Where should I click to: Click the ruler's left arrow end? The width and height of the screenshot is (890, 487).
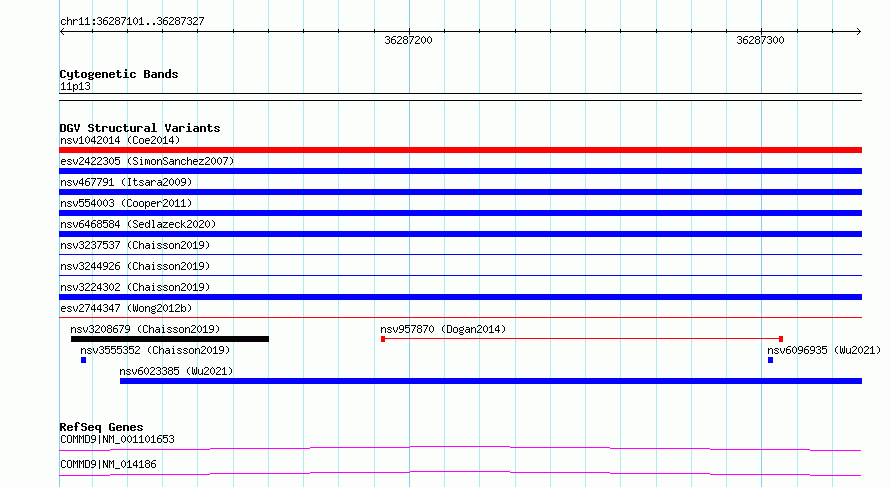(62, 32)
